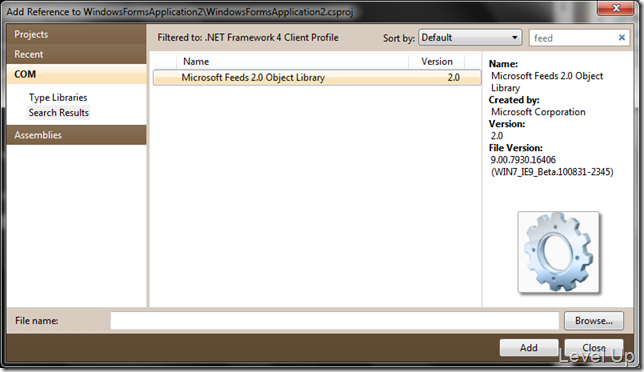This screenshot has width=644, height=372.
Task: Select Microsoft Feeds 2.0 Object Library row
Action: click(317, 78)
